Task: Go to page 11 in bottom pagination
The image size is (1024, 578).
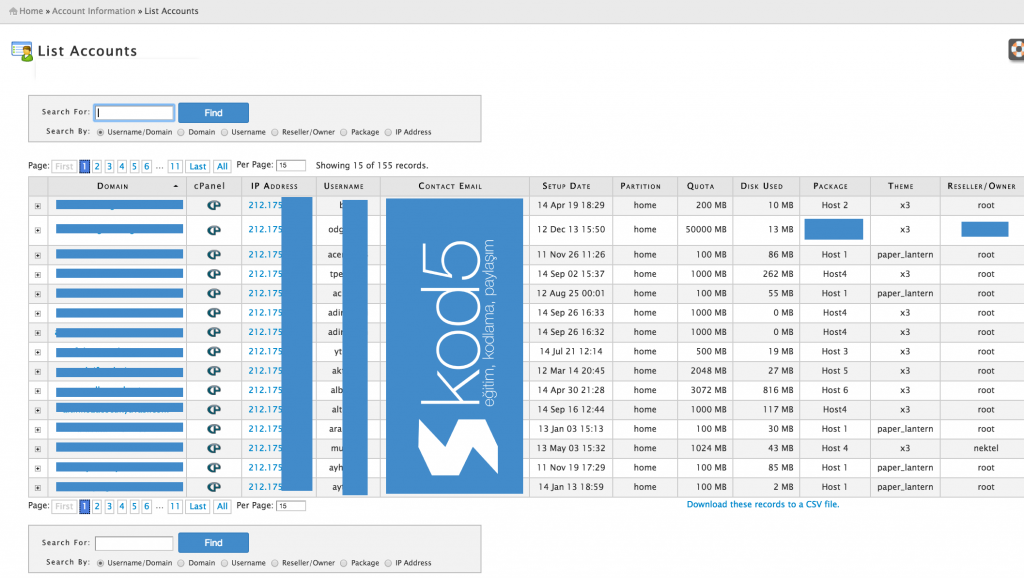Action: pyautogui.click(x=175, y=506)
